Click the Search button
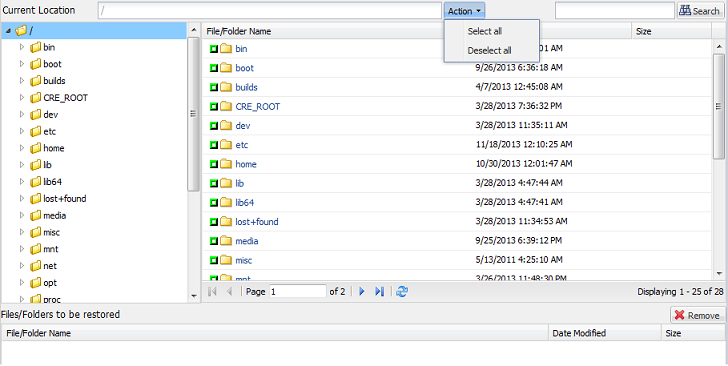 700,11
